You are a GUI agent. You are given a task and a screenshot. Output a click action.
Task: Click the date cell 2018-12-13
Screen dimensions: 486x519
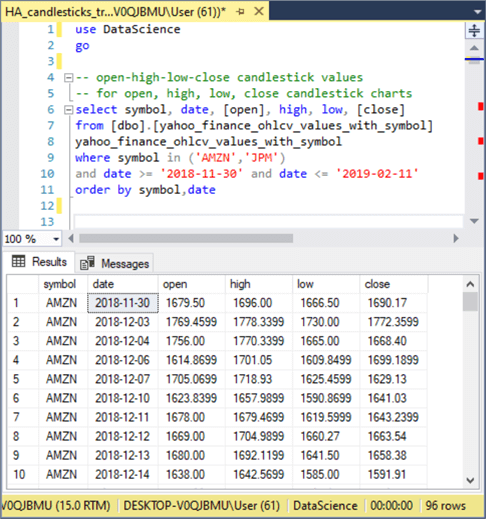point(123,455)
